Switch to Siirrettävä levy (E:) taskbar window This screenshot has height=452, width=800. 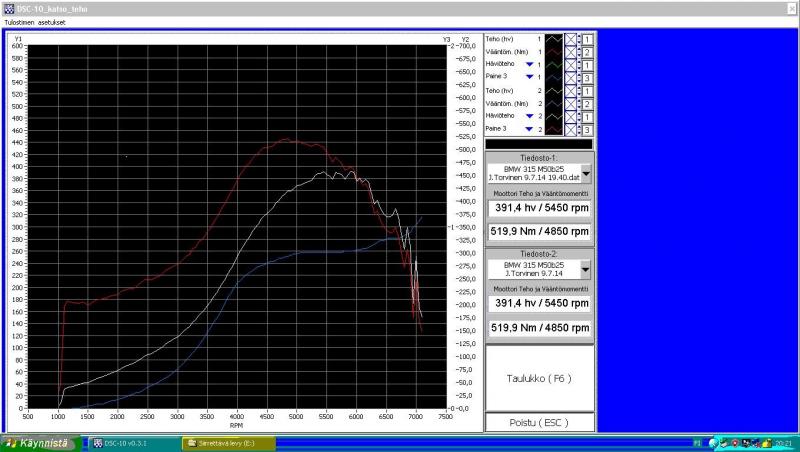tap(226, 443)
